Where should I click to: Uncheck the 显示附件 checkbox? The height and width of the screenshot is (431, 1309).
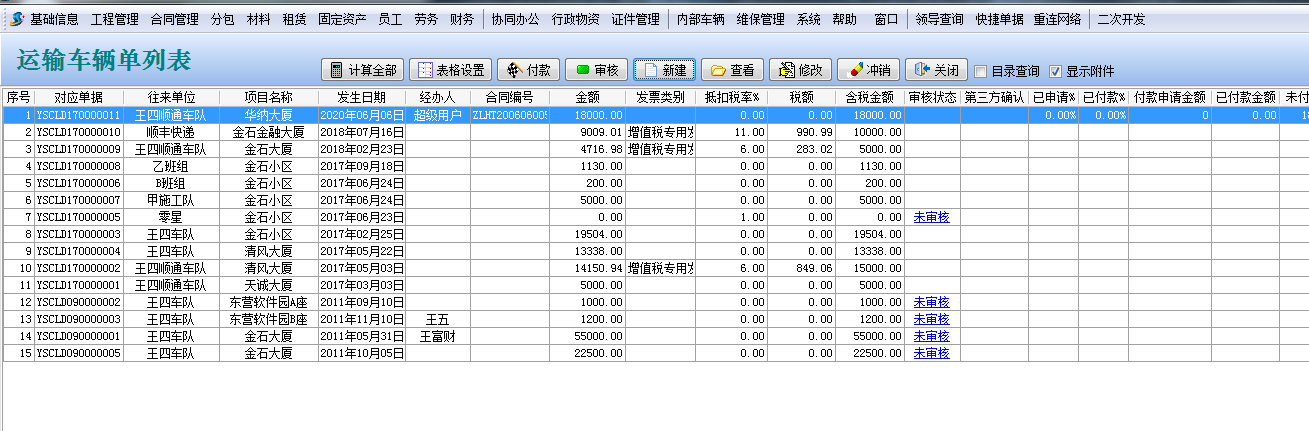(x=1055, y=71)
